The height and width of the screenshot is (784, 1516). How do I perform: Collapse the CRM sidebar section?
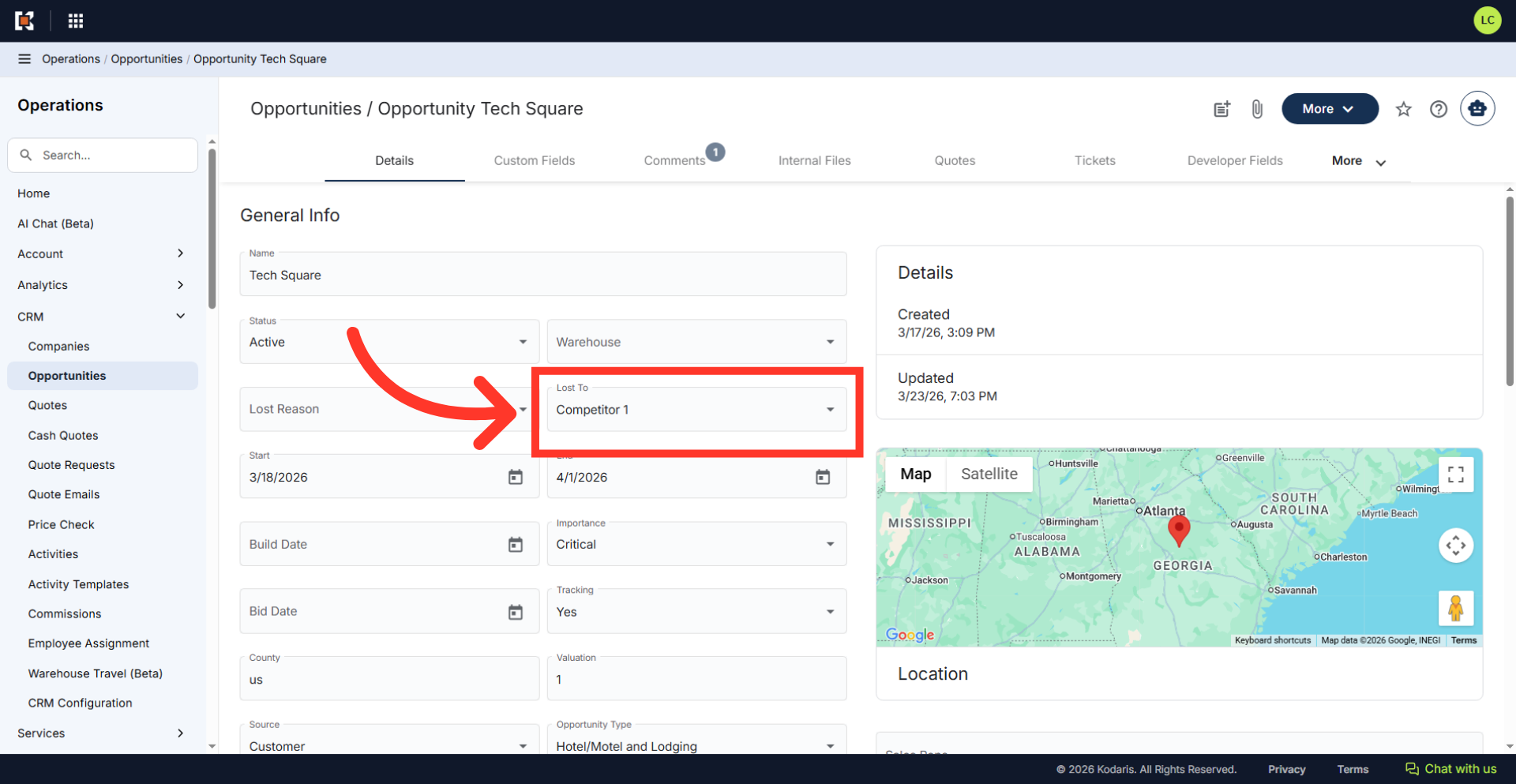click(x=102, y=317)
